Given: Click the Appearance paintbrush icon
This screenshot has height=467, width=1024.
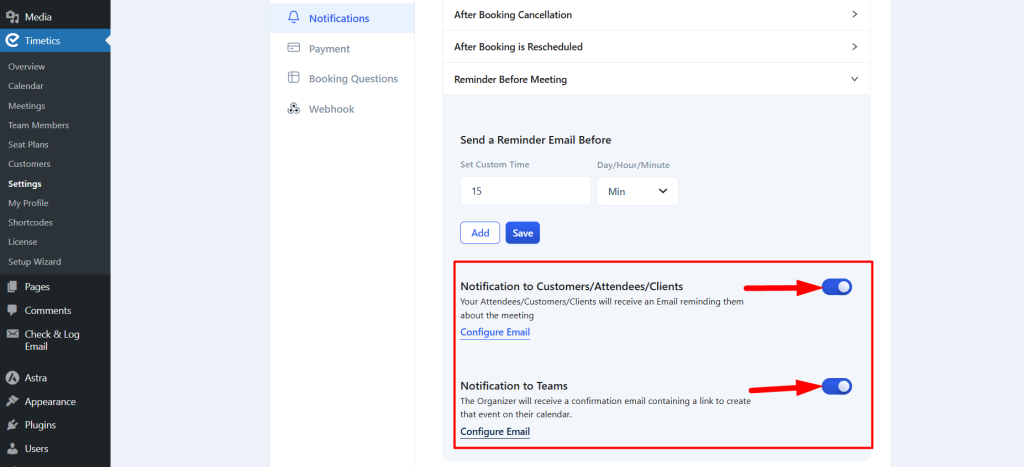Looking at the screenshot, I should pyautogui.click(x=12, y=401).
